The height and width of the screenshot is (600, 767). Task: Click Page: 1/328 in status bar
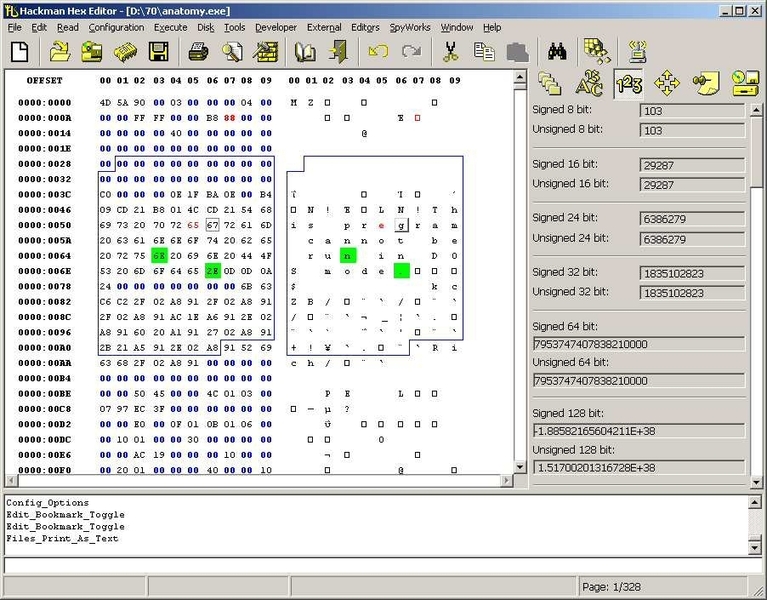pyautogui.click(x=611, y=587)
